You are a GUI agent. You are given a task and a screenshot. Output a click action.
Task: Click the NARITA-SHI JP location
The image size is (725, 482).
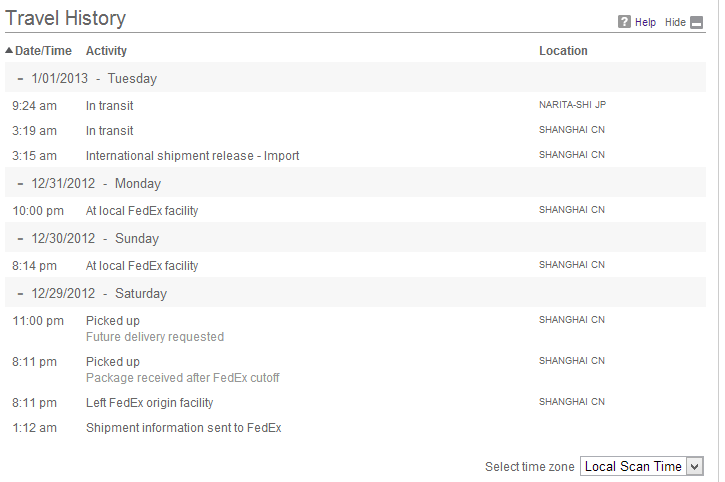(572, 105)
